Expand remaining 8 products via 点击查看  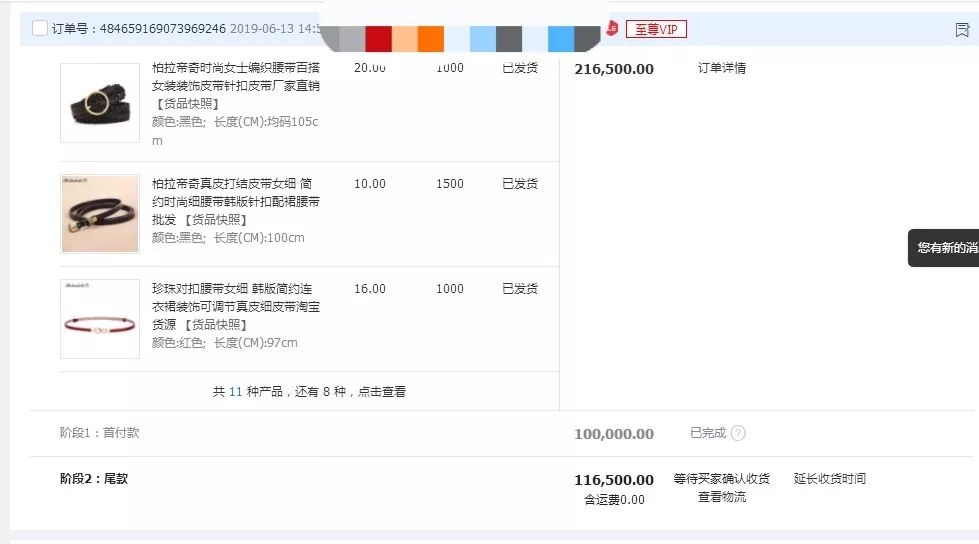pos(381,392)
